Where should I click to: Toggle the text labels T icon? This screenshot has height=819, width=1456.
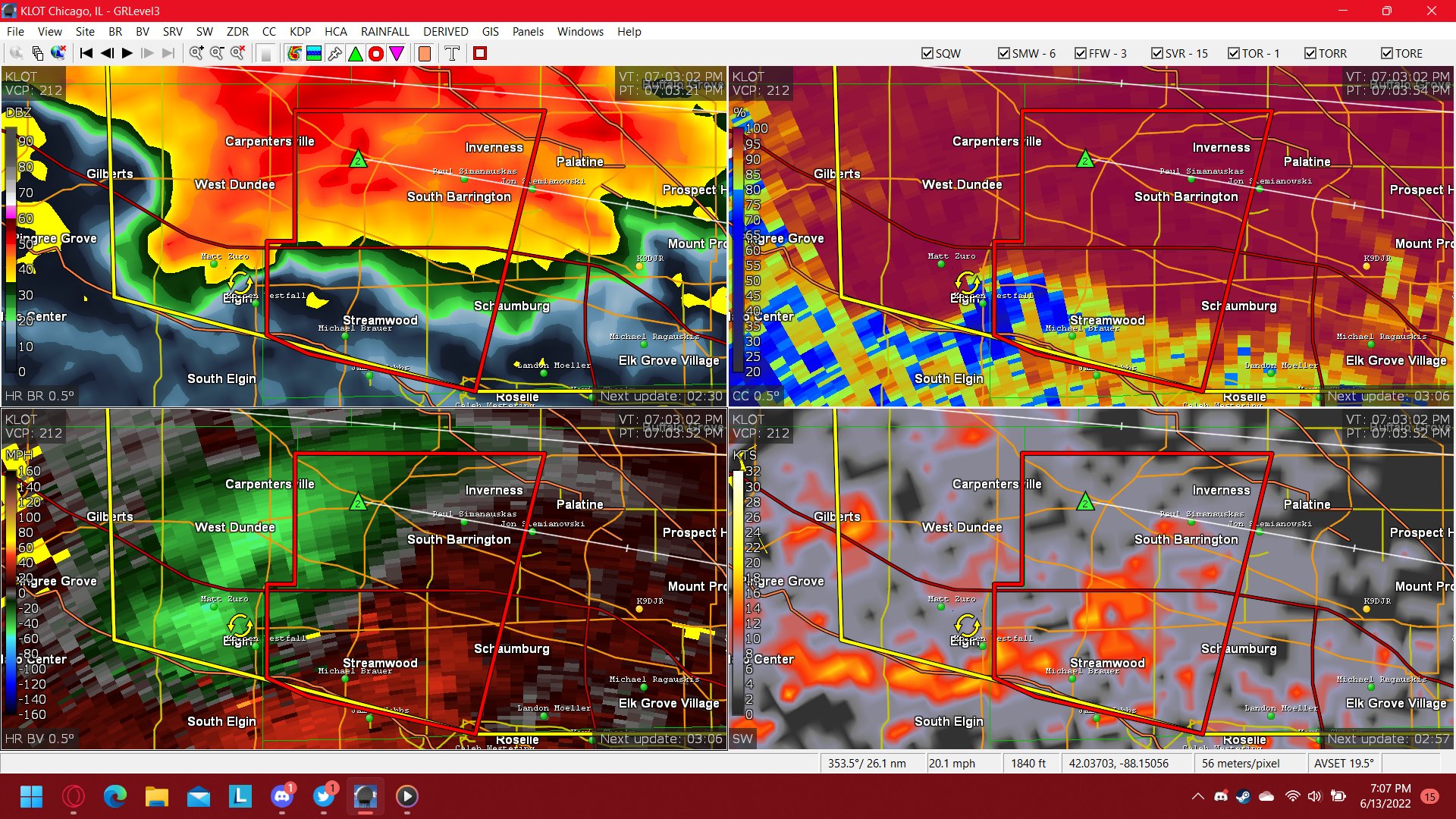point(451,53)
